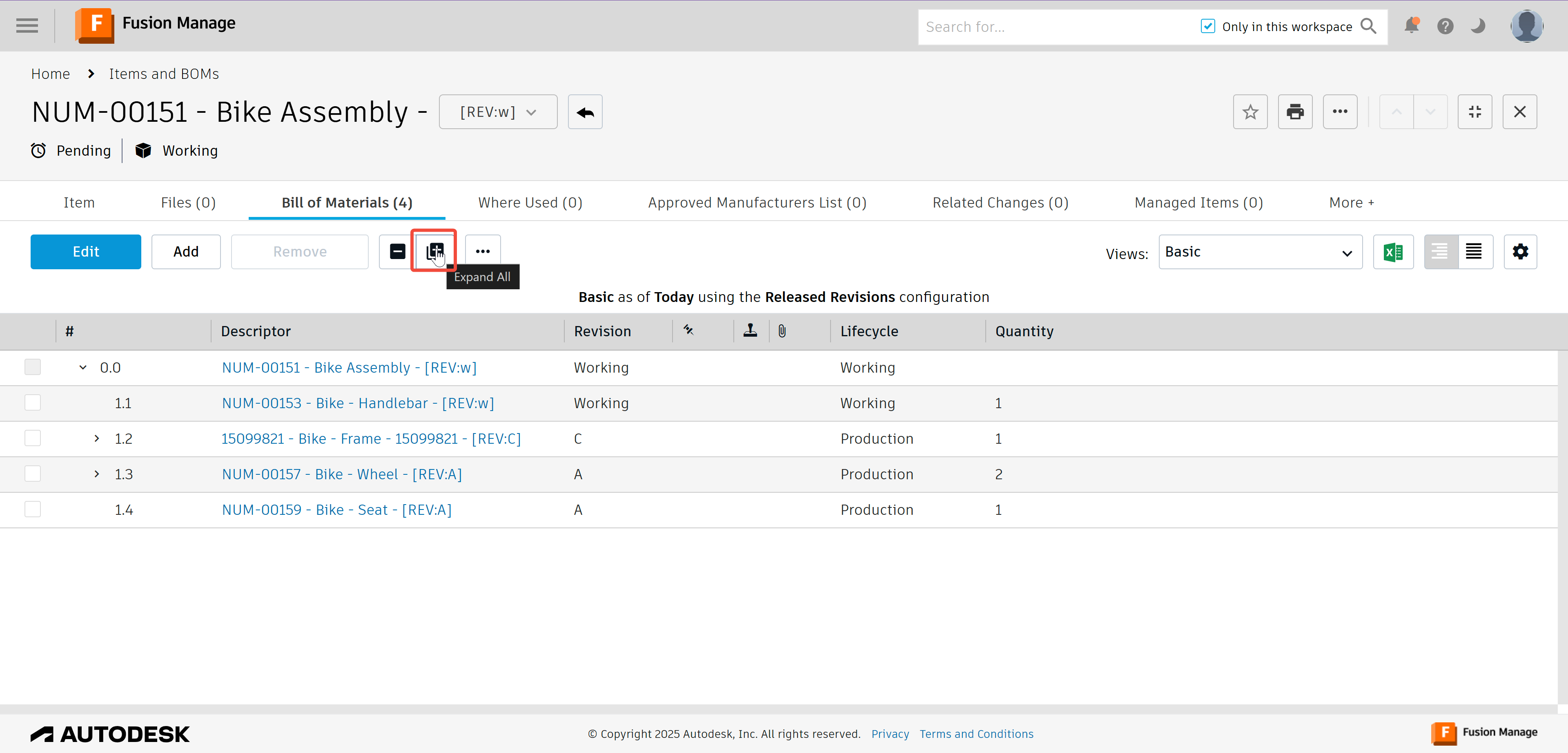Open notifications bell
Viewport: 1568px width, 753px height.
[1412, 26]
